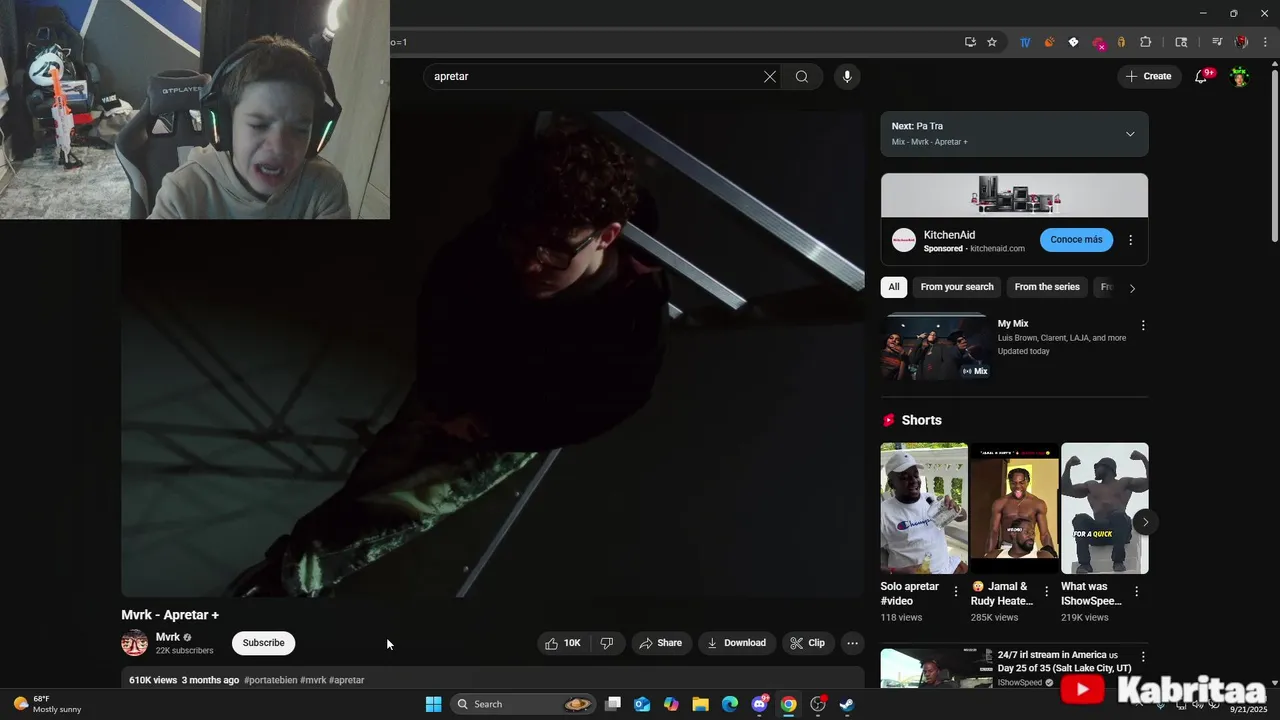Open options for KitchenAid sponsored ad
The height and width of the screenshot is (720, 1280).
point(1131,240)
